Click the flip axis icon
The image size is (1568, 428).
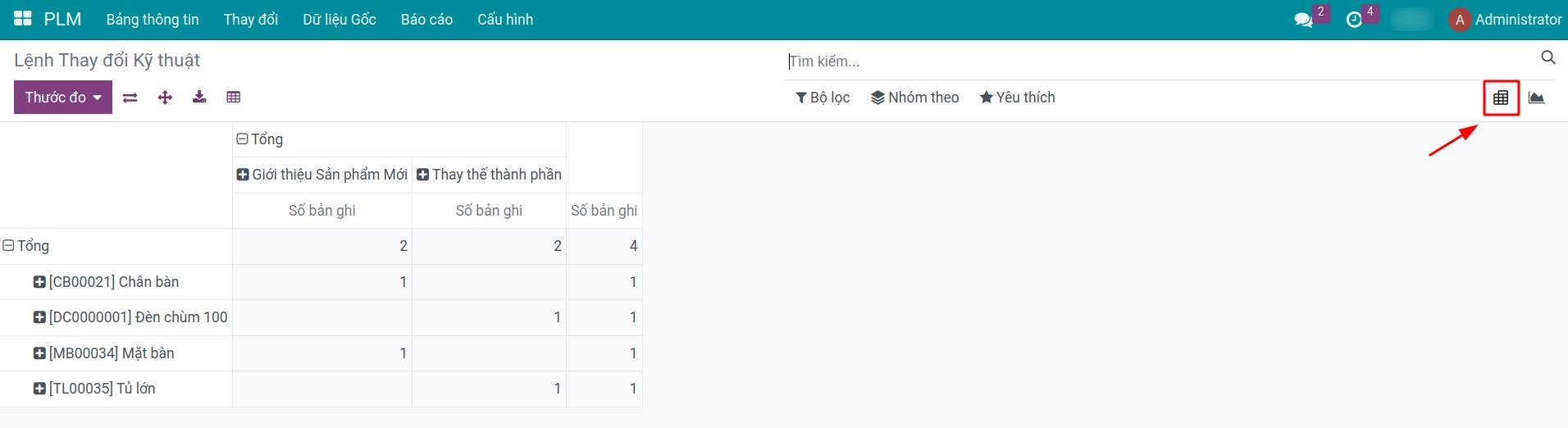130,98
